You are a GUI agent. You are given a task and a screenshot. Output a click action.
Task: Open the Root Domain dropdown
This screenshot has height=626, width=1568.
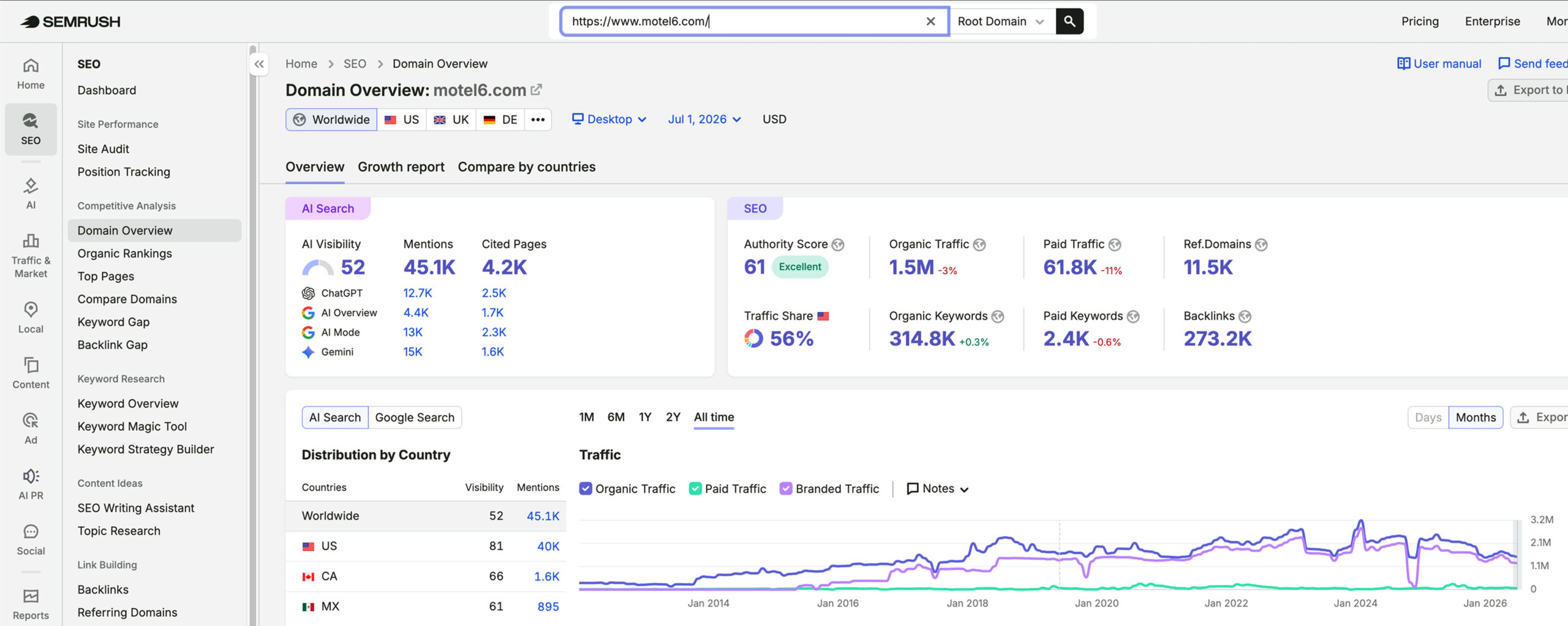pyautogui.click(x=1001, y=21)
